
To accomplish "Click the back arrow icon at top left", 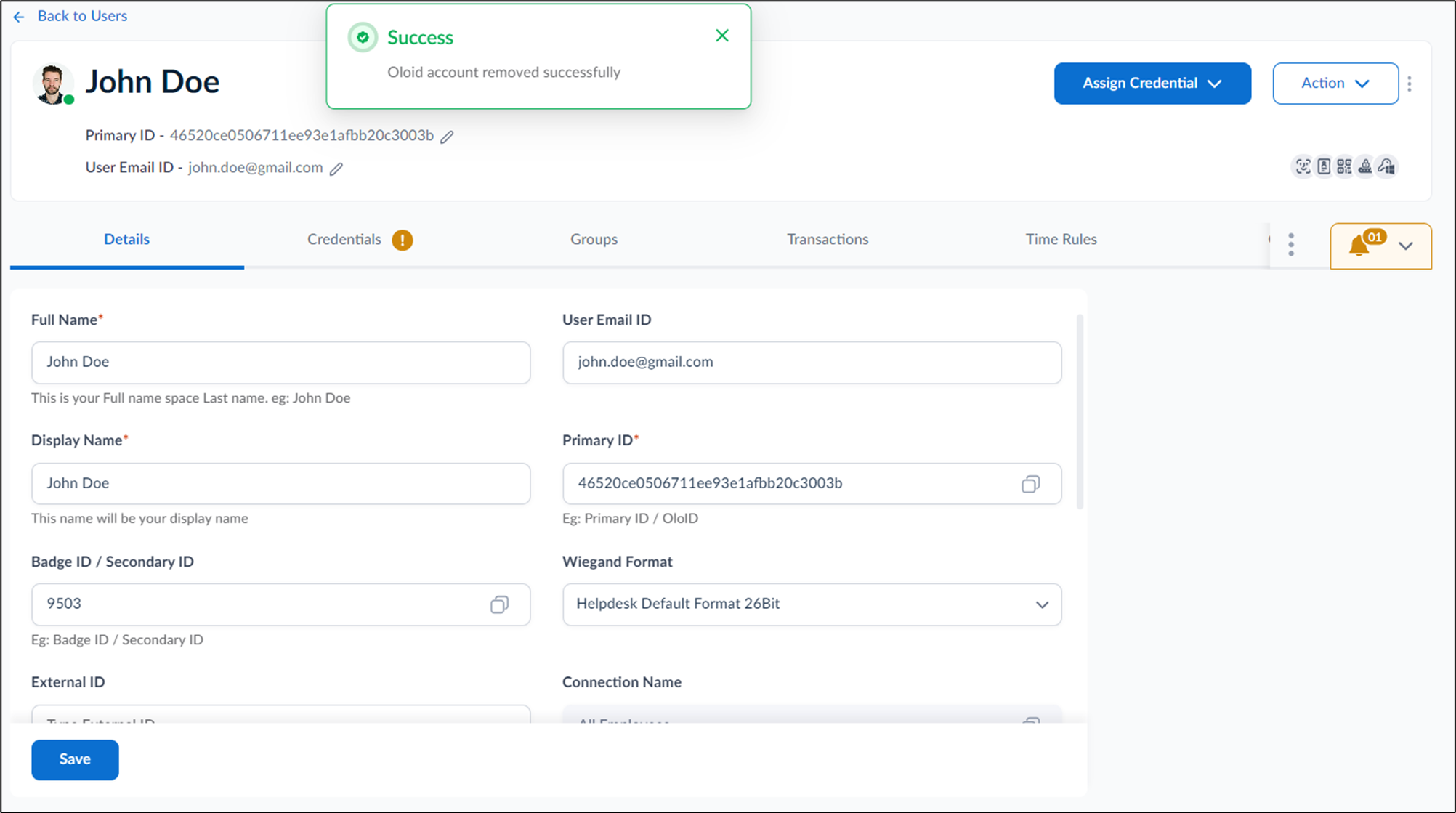I will point(19,16).
